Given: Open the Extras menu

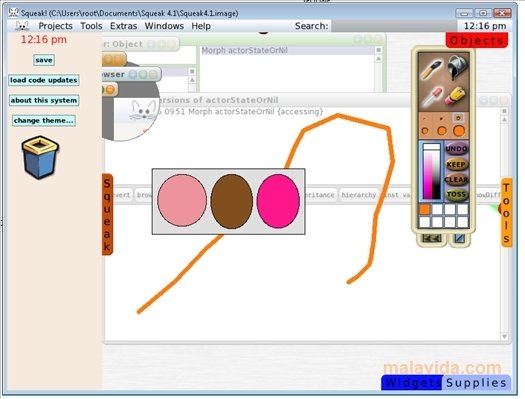Looking at the screenshot, I should pos(124,26).
